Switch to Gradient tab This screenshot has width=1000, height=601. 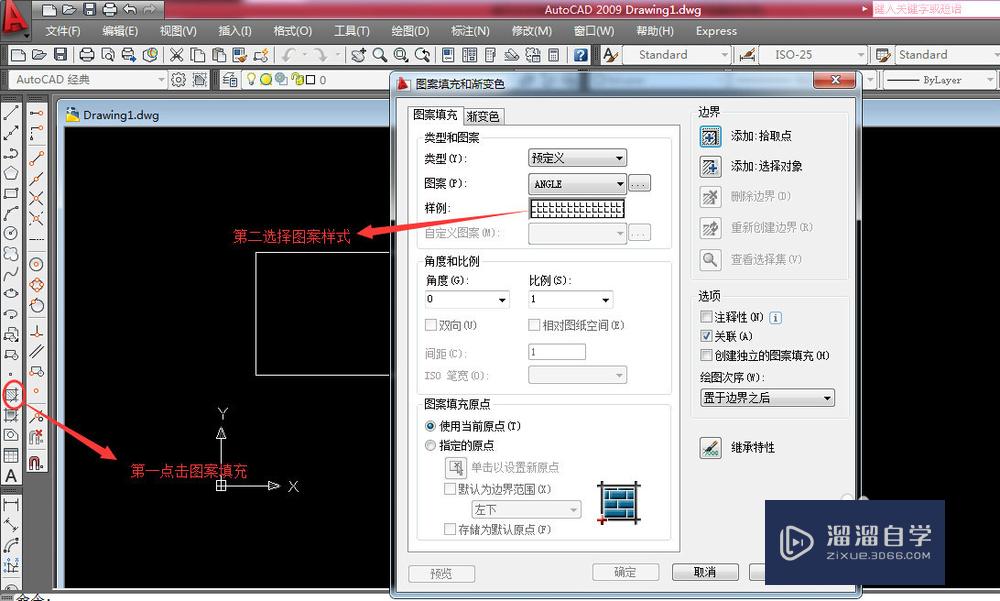[483, 116]
